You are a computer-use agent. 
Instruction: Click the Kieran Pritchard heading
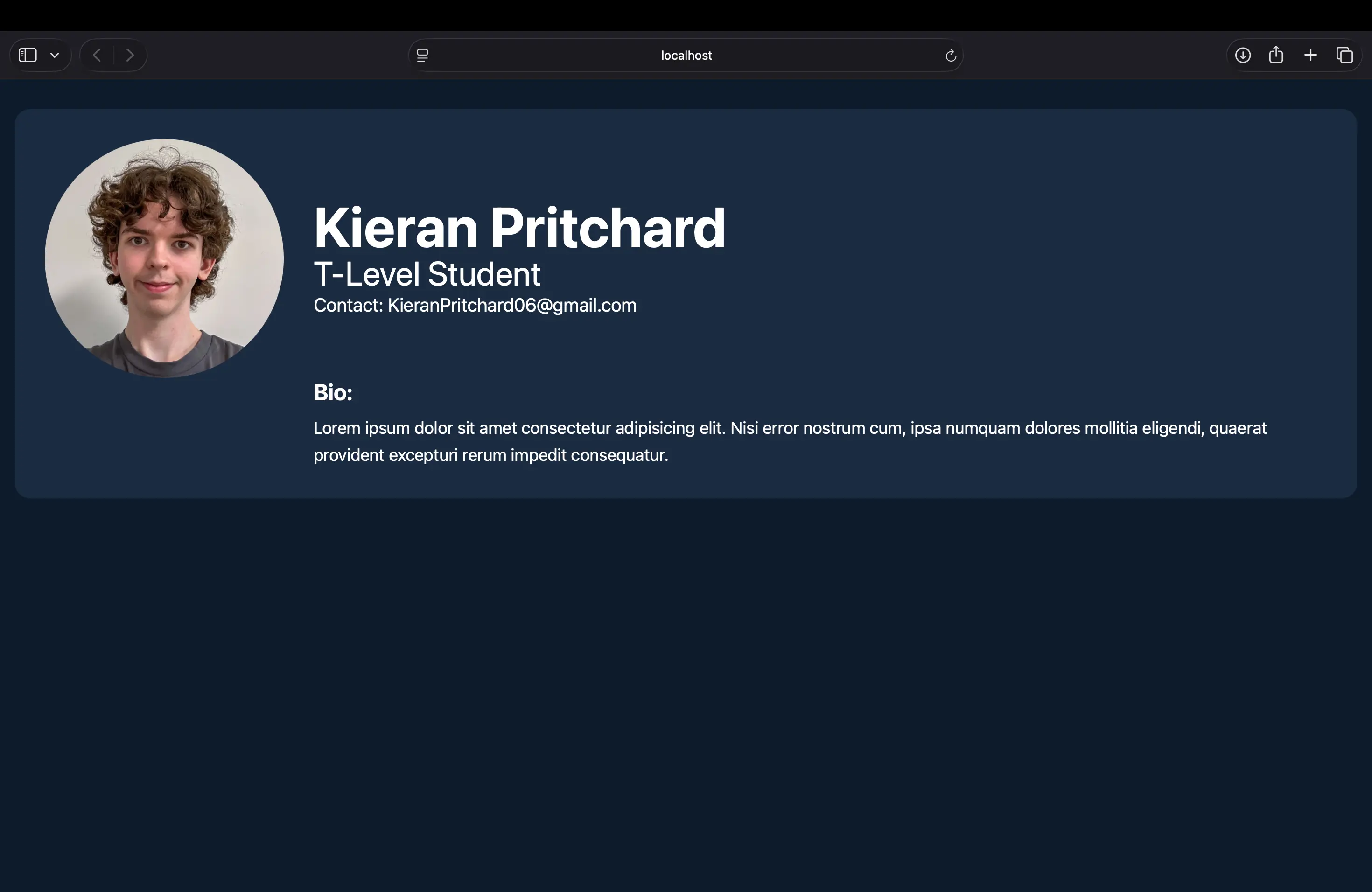pos(519,228)
